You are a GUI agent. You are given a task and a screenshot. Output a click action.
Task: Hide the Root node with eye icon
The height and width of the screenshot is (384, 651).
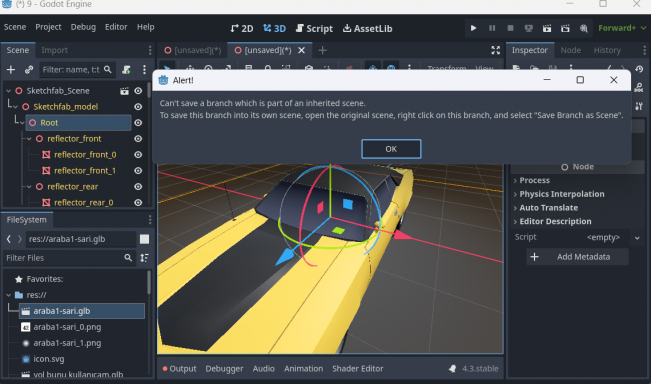click(x=138, y=123)
